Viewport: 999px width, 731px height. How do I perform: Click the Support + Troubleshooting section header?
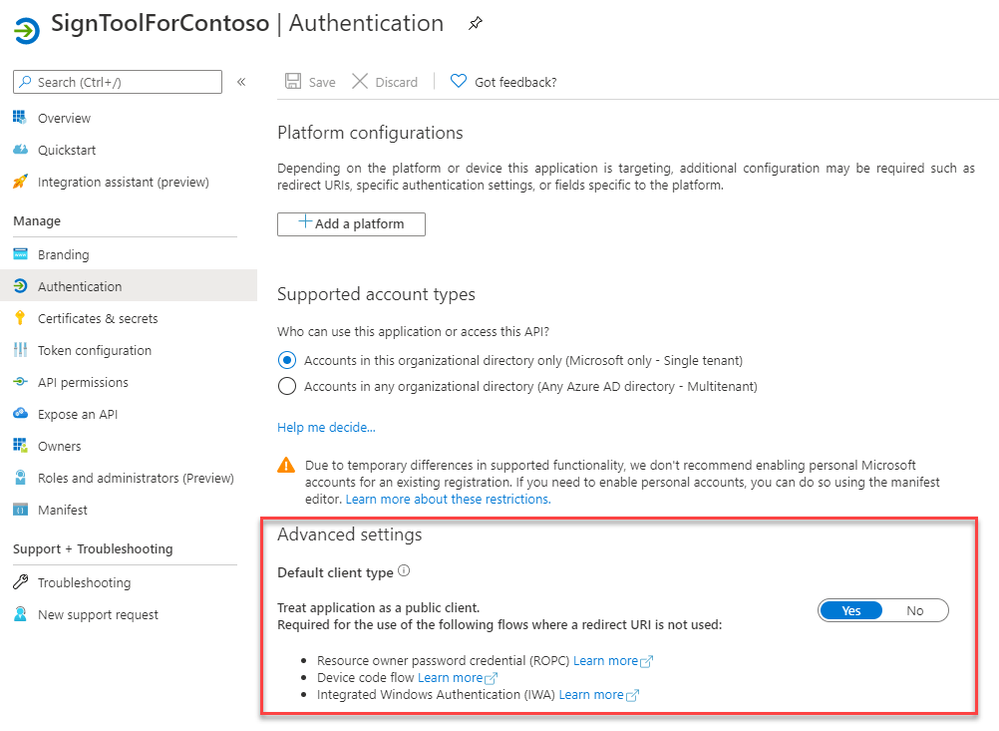(x=93, y=549)
